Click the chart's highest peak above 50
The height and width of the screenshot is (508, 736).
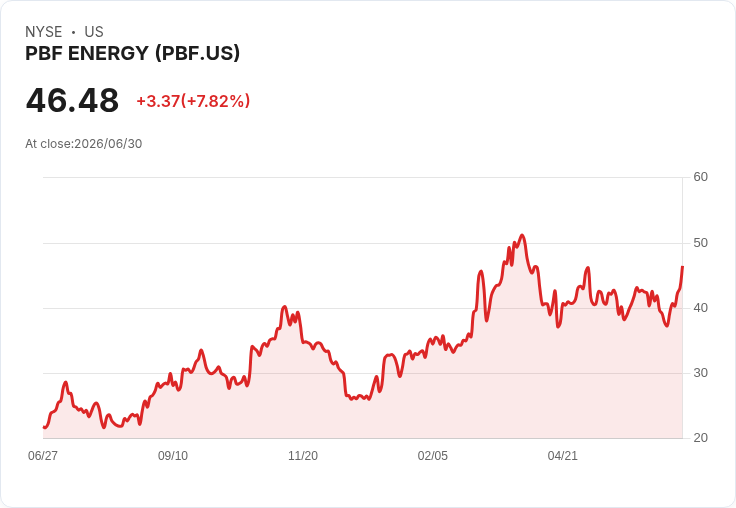[x=522, y=235]
